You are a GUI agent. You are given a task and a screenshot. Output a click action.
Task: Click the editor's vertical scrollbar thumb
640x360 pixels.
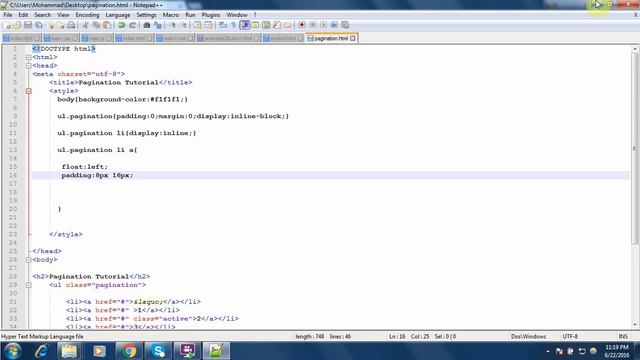[x=635, y=149]
